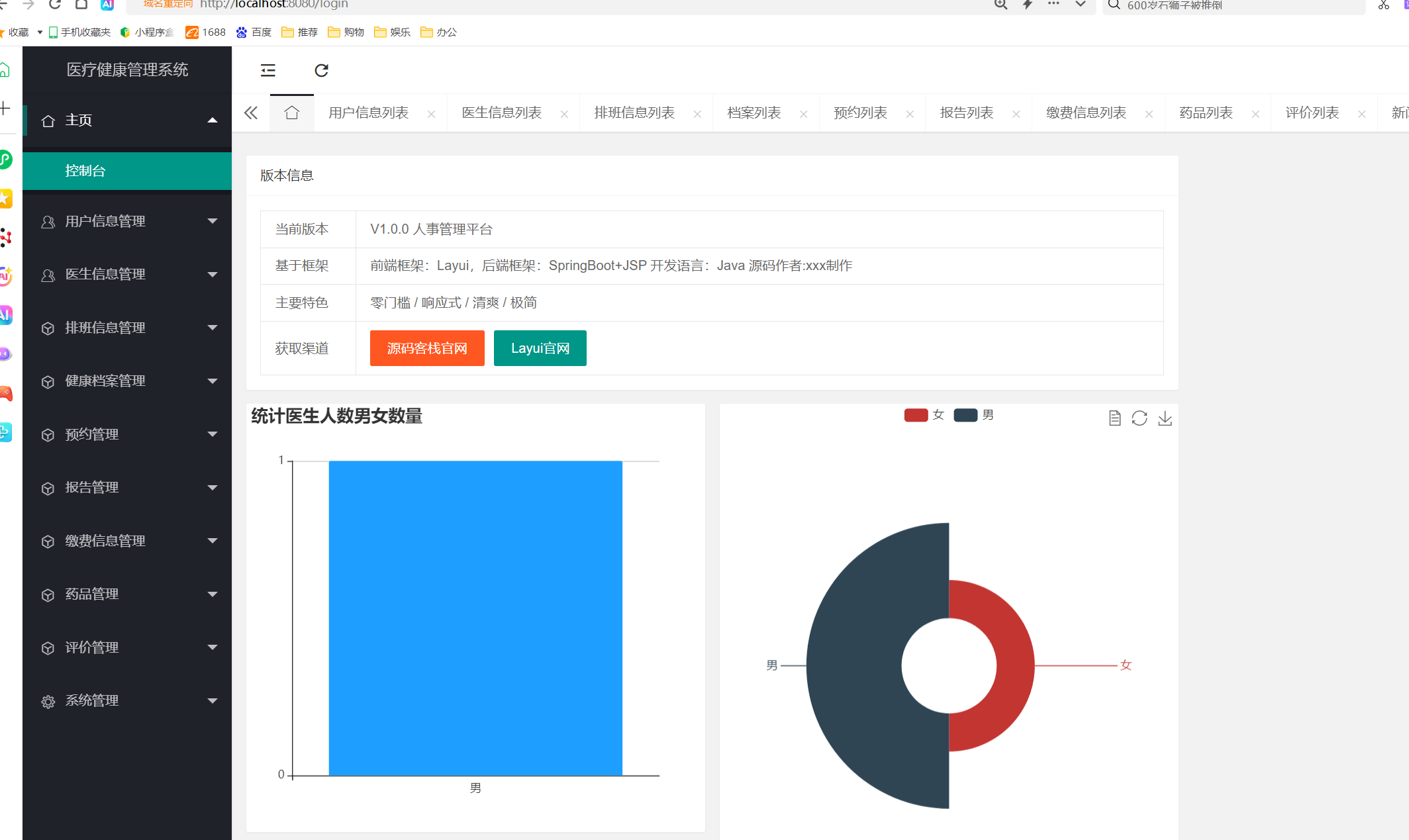This screenshot has height=840, width=1409.
Task: Switch to the 预约列表 tab
Action: [x=860, y=113]
